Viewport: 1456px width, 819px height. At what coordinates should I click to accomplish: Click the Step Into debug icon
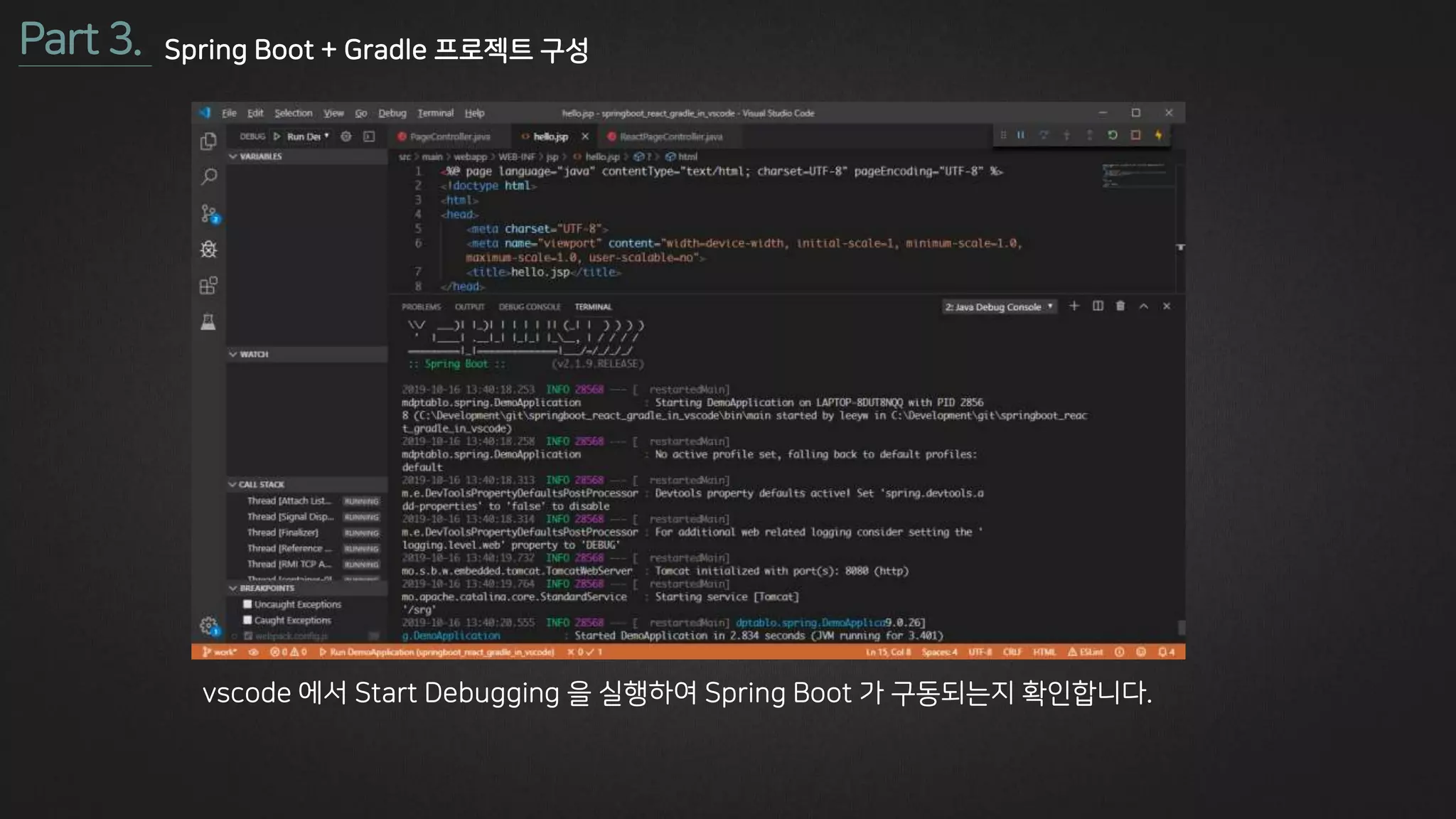click(1066, 135)
